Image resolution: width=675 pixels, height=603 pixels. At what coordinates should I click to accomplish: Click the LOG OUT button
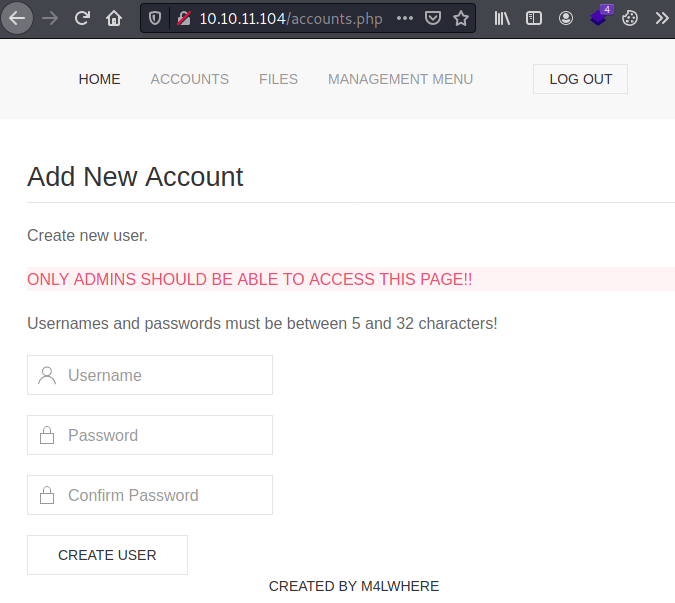580,79
